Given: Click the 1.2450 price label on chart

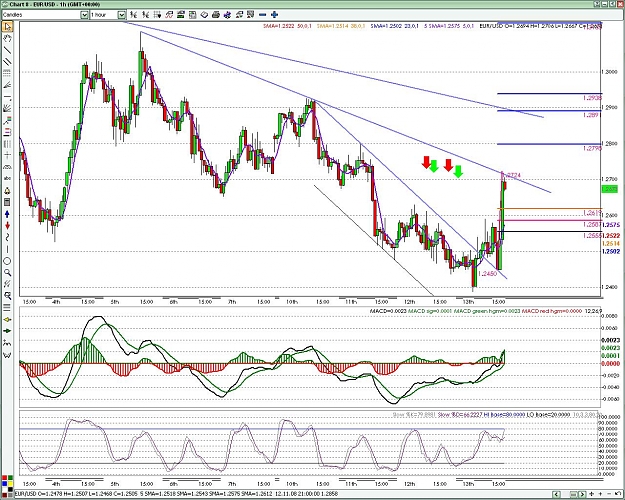Looking at the screenshot, I should tap(487, 274).
